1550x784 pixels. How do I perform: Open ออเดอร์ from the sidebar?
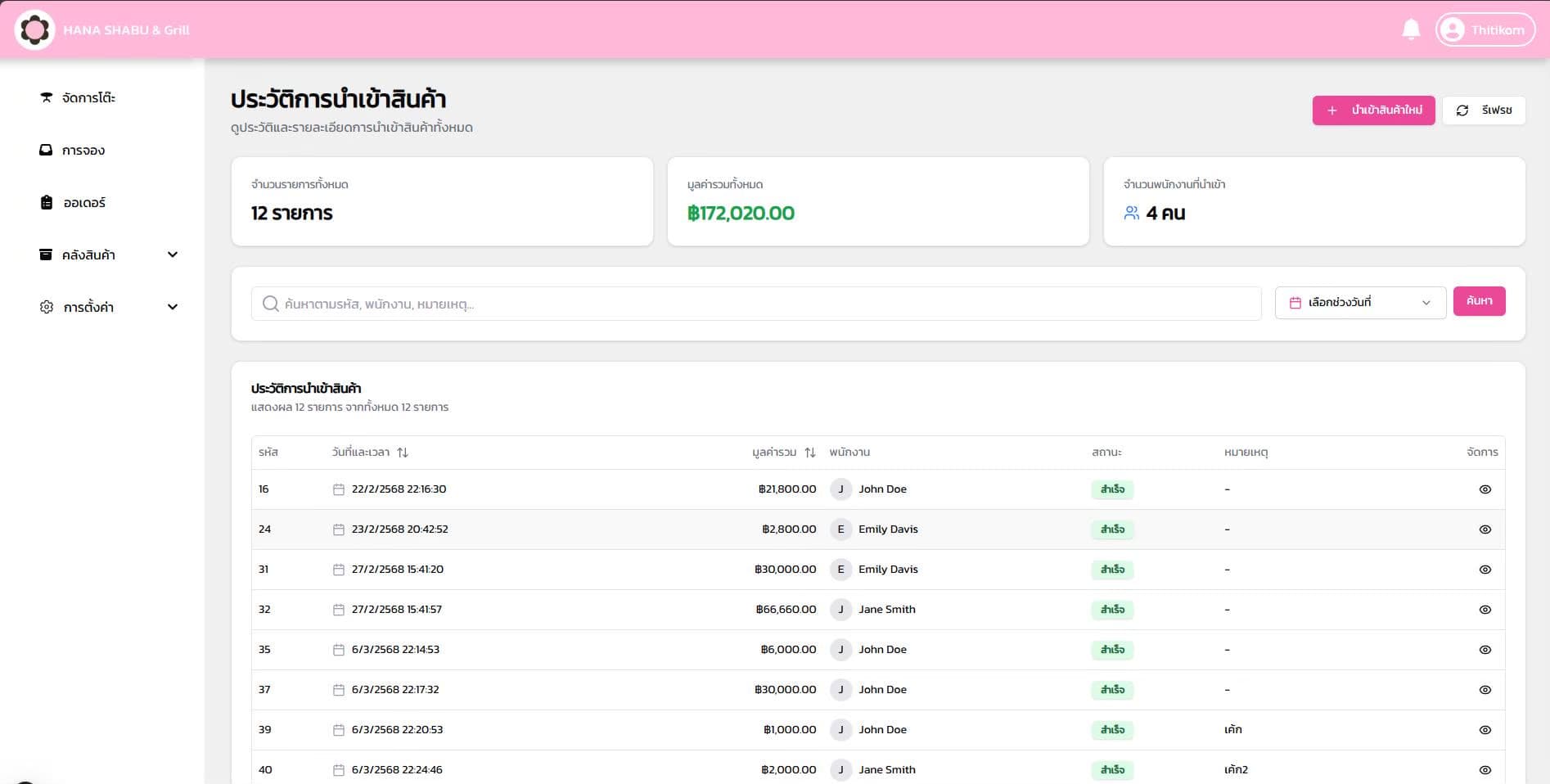pyautogui.click(x=83, y=203)
